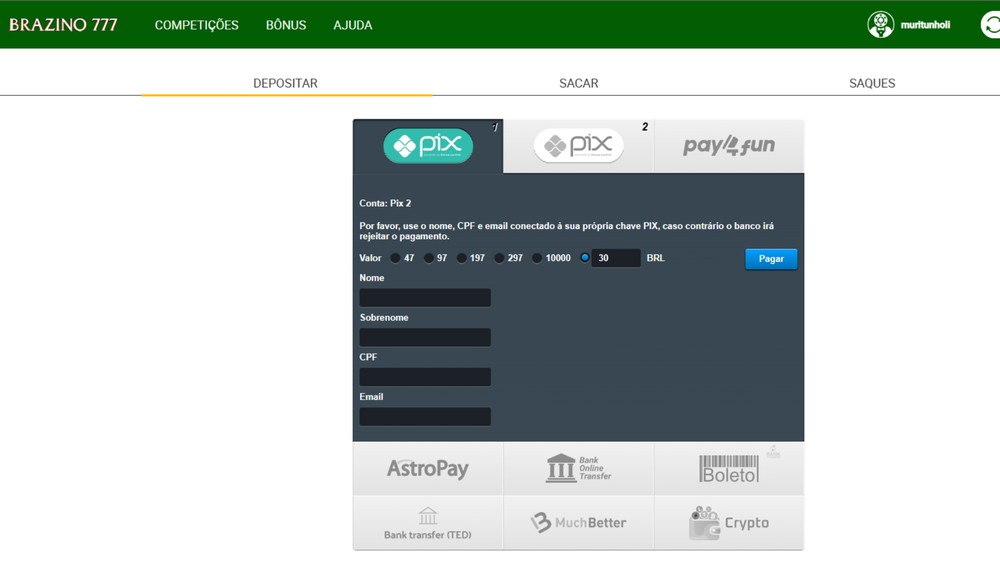Click the Pagar button
Image resolution: width=1000 pixels, height=562 pixels.
tap(771, 259)
